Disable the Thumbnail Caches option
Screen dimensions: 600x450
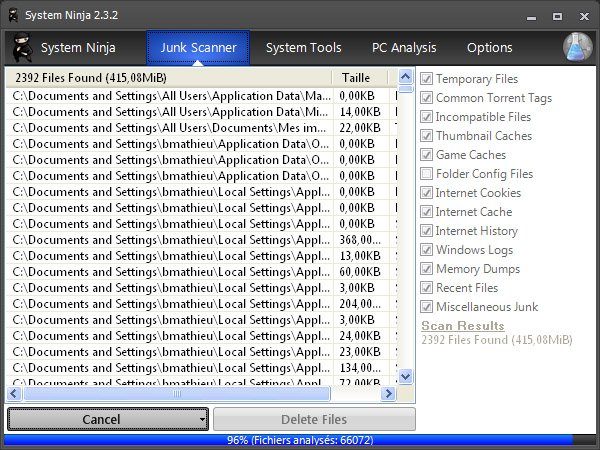tap(426, 136)
